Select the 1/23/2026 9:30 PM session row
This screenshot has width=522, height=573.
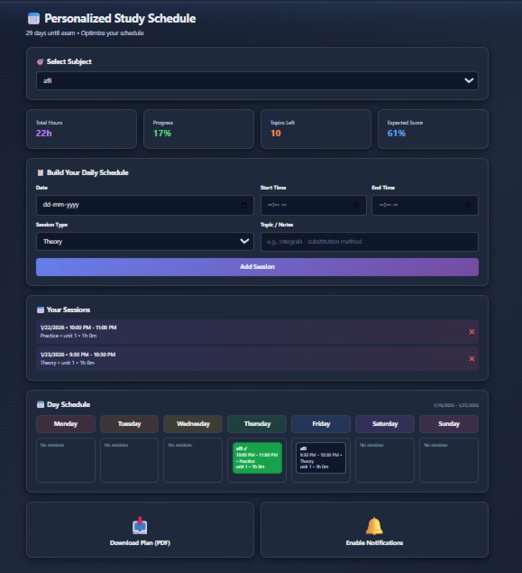(257, 358)
